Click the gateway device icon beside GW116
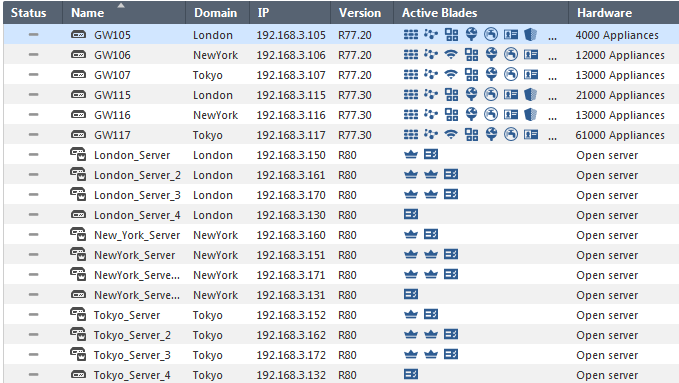Image resolution: width=679 pixels, height=383 pixels. click(78, 114)
